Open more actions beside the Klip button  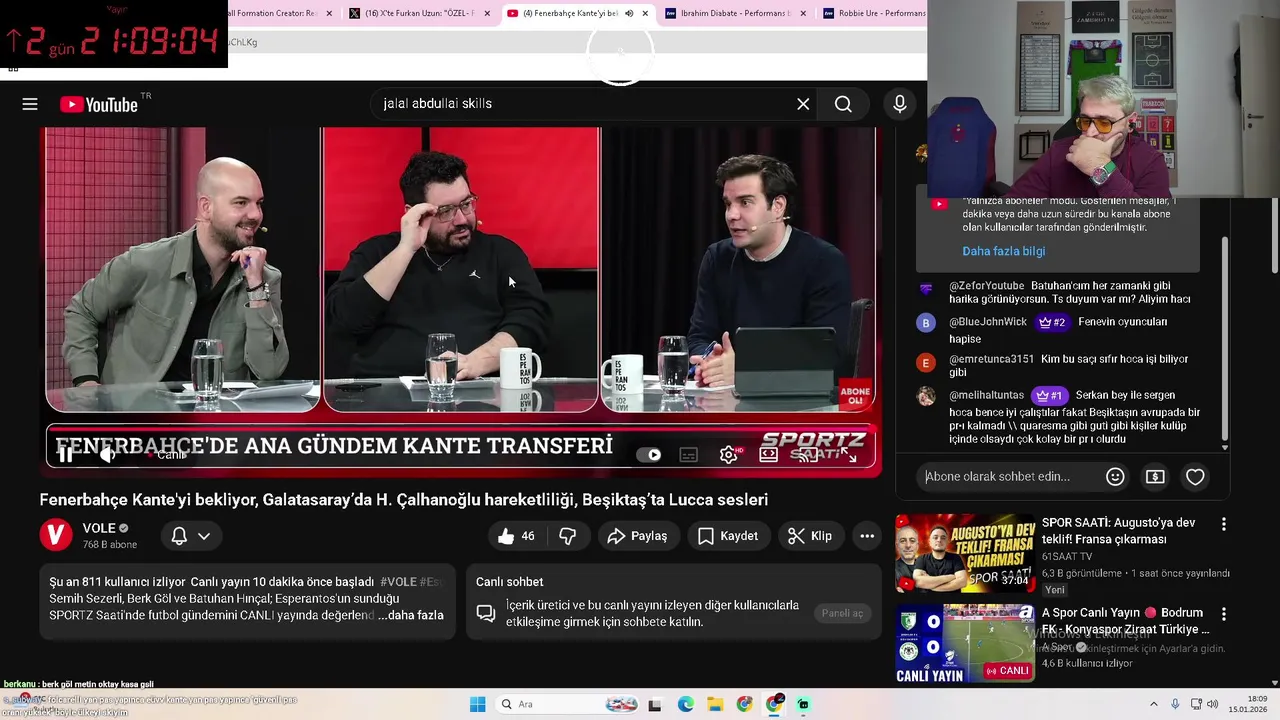click(867, 536)
